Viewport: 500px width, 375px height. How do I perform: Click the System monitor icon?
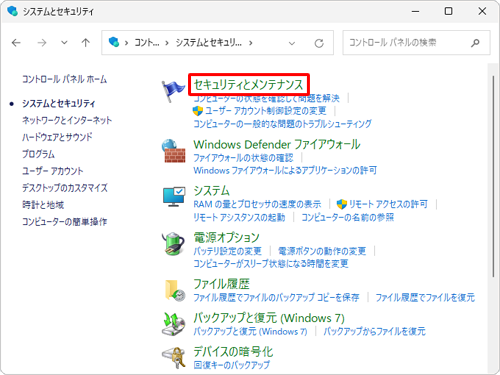[174, 197]
